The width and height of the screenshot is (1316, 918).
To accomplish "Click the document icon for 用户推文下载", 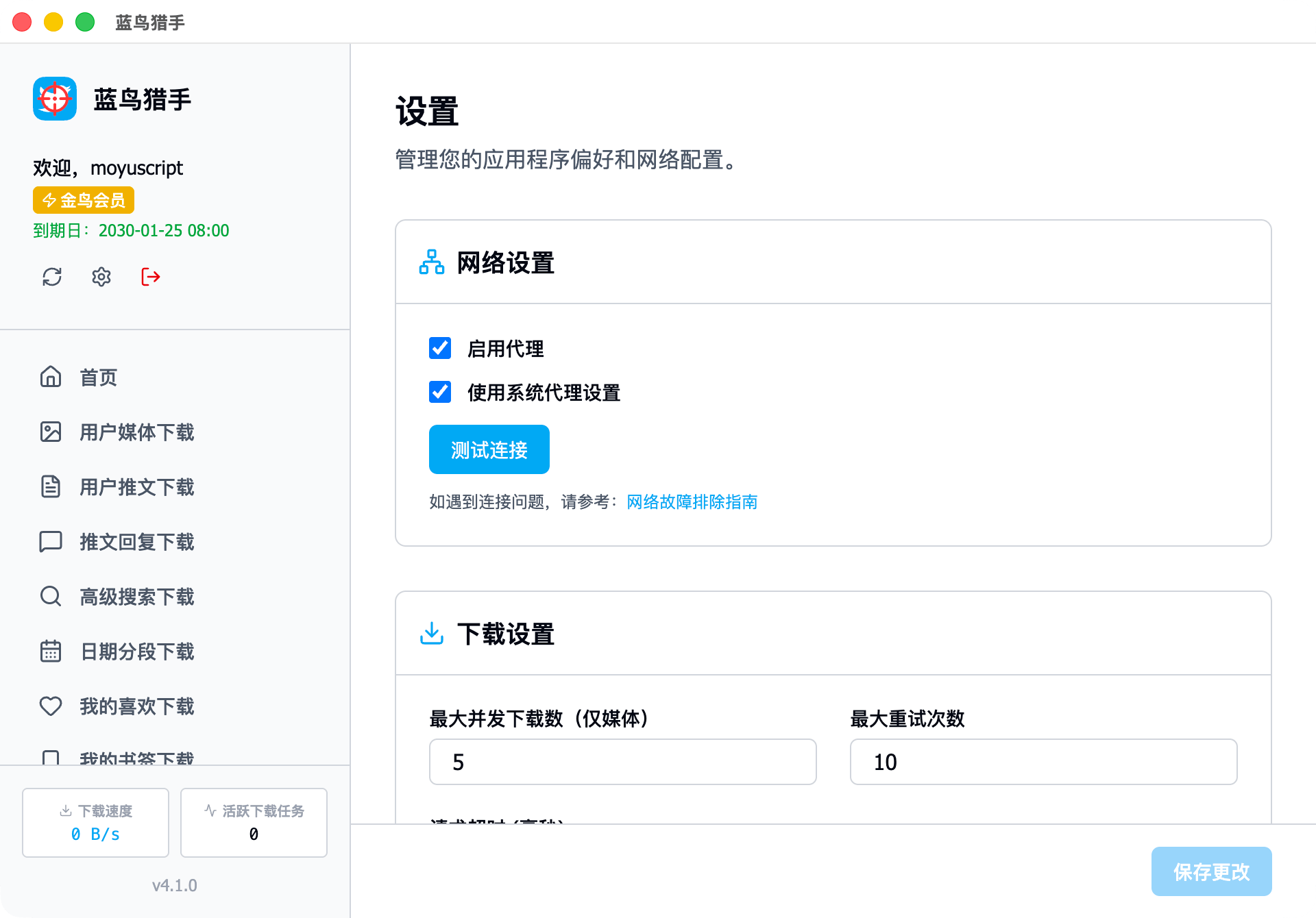I will pyautogui.click(x=51, y=486).
